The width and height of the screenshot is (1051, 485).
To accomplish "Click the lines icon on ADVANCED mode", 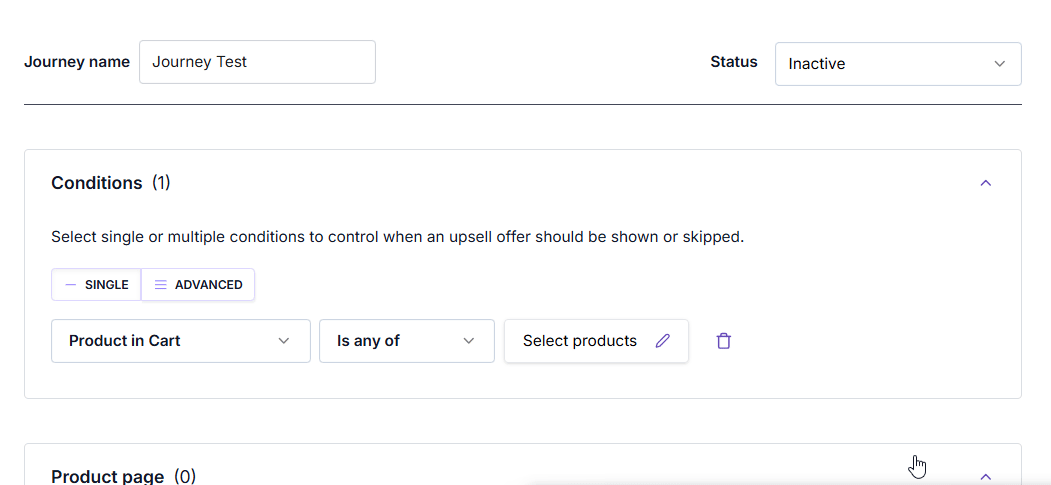I will click(x=161, y=285).
